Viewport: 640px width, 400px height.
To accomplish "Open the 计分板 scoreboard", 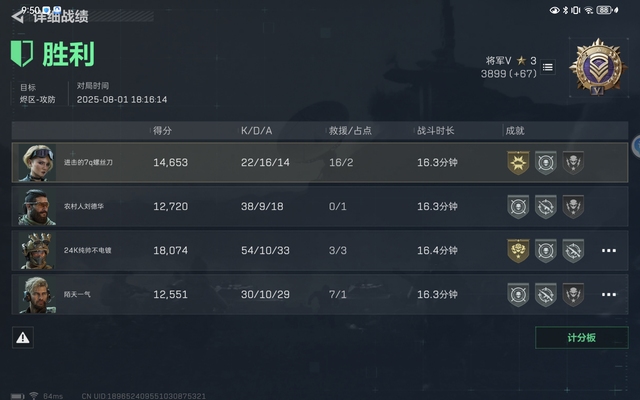I will [x=582, y=338].
